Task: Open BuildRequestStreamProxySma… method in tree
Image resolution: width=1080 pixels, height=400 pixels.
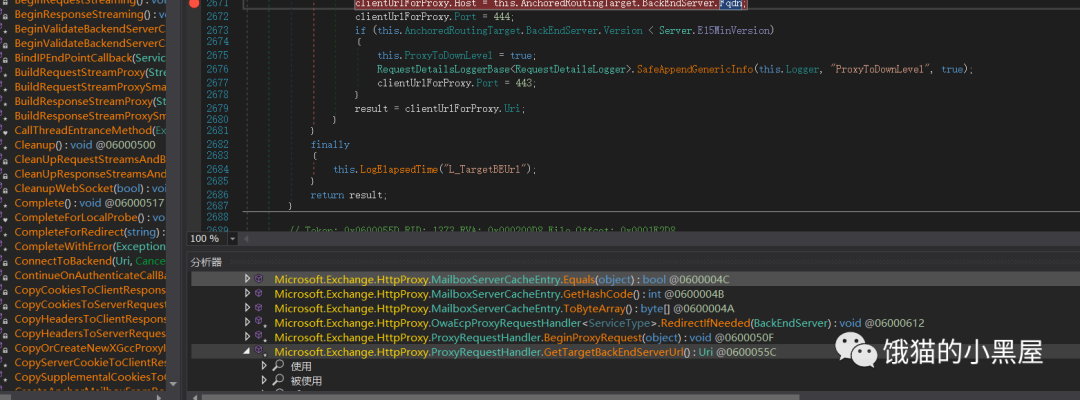Action: pos(90,87)
